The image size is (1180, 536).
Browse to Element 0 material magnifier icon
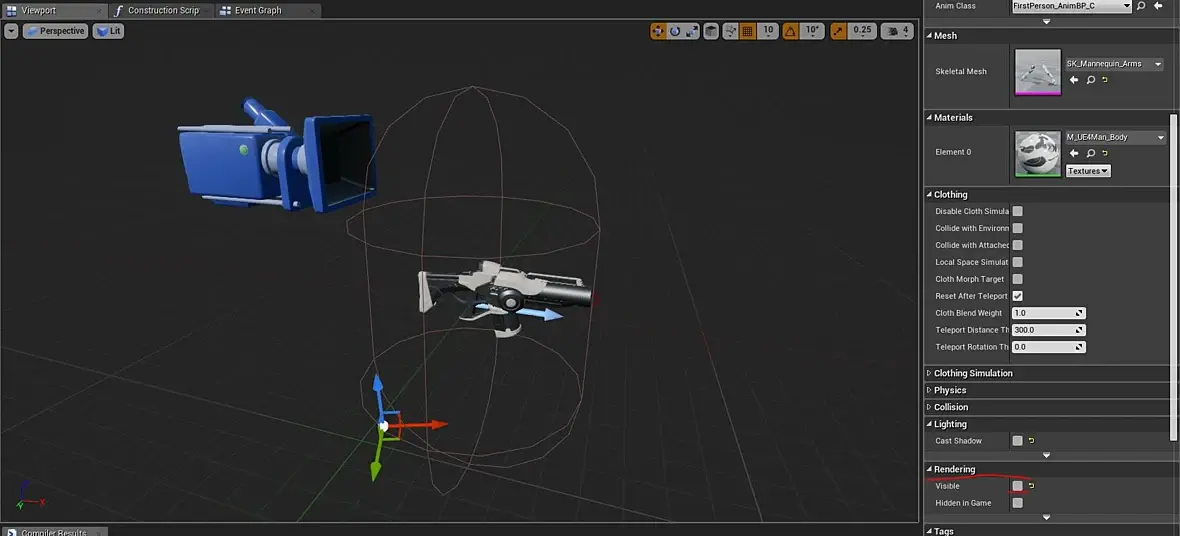(x=1090, y=154)
